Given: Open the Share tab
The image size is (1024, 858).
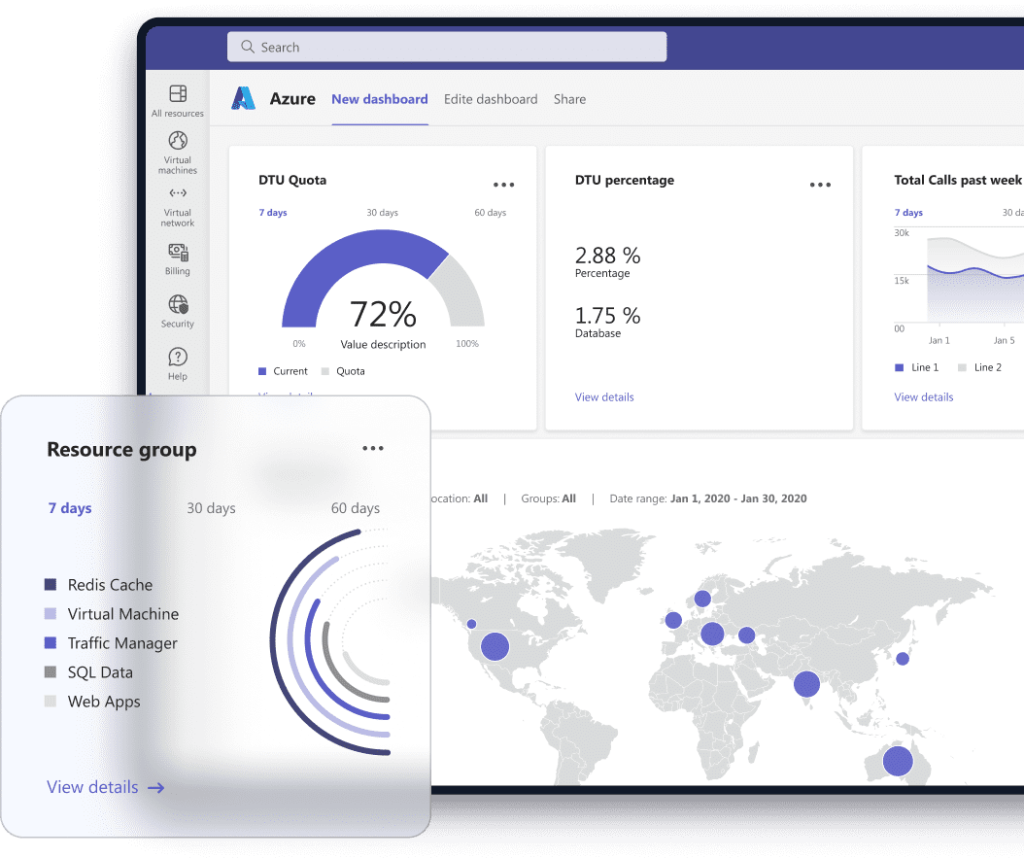Looking at the screenshot, I should (569, 99).
